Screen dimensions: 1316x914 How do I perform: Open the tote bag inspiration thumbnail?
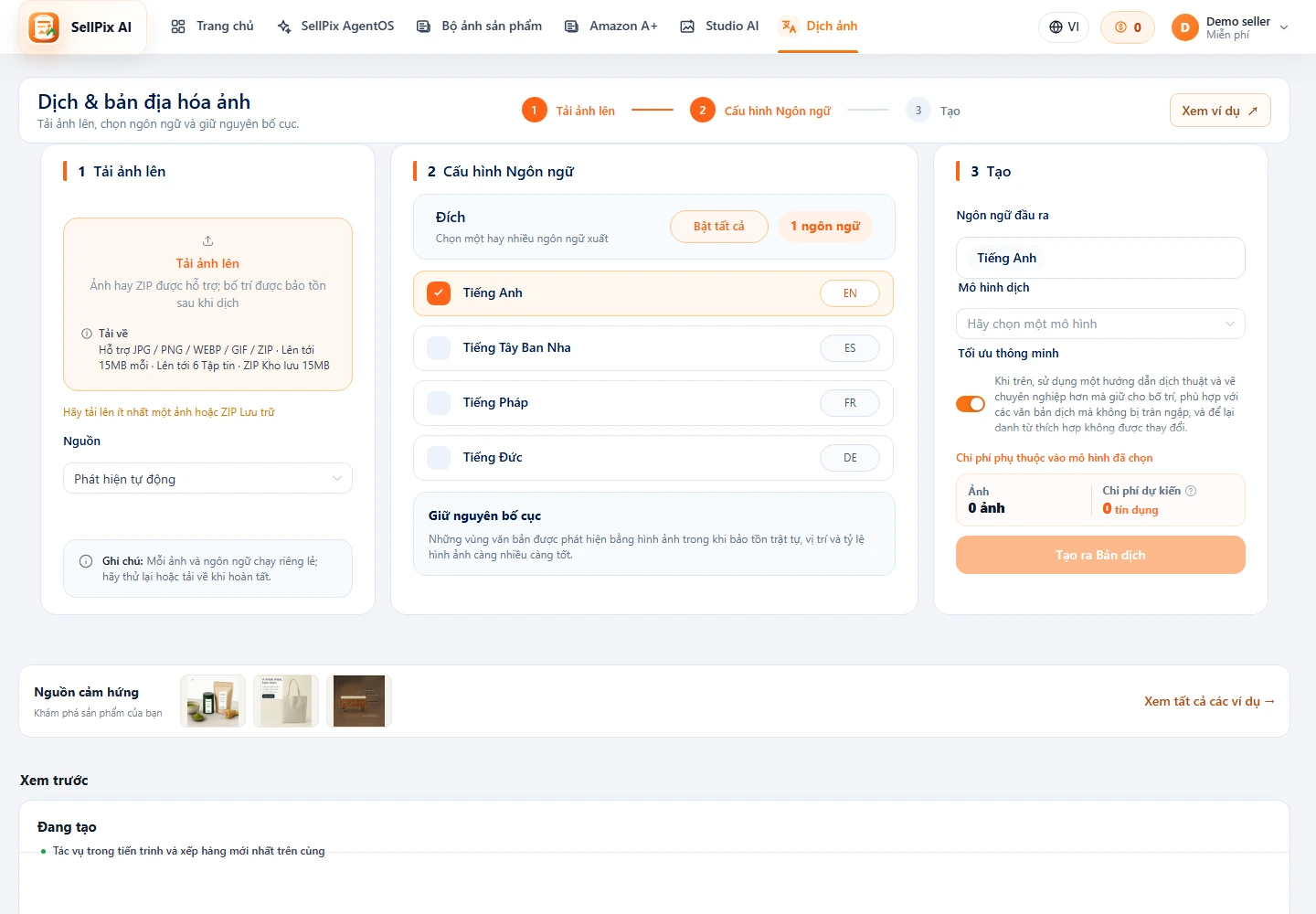point(286,701)
